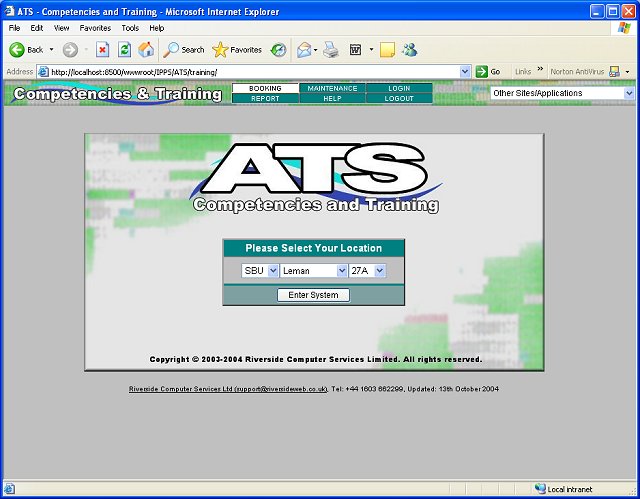Image resolution: width=640 pixels, height=499 pixels.
Task: Go to Home page icon
Action: point(146,50)
